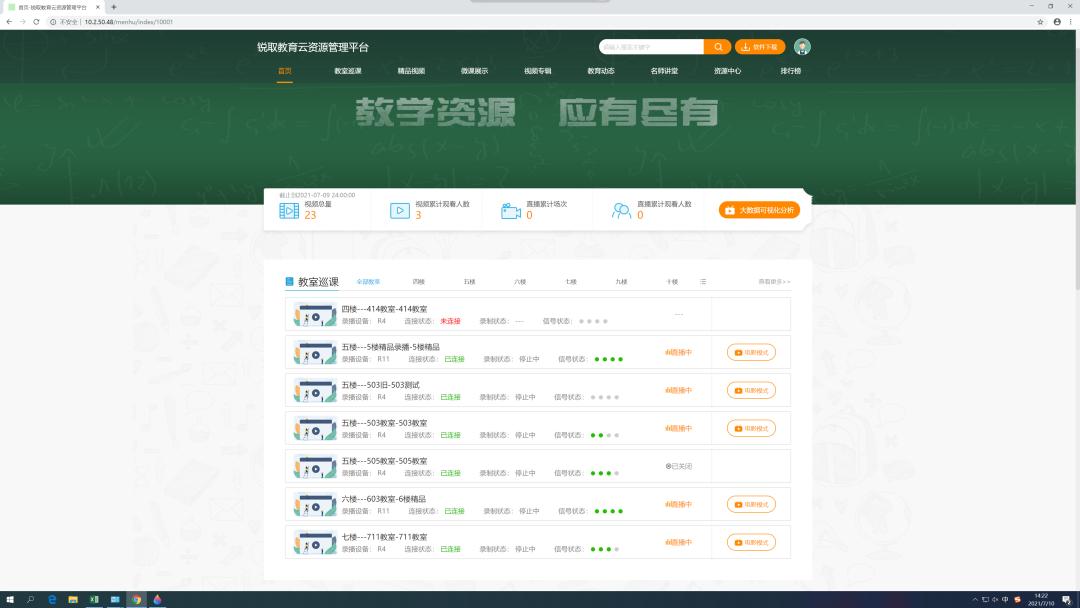This screenshot has height=608, width=1080.
Task: Click the 直播累计场次 camera icon
Action: tap(511, 210)
